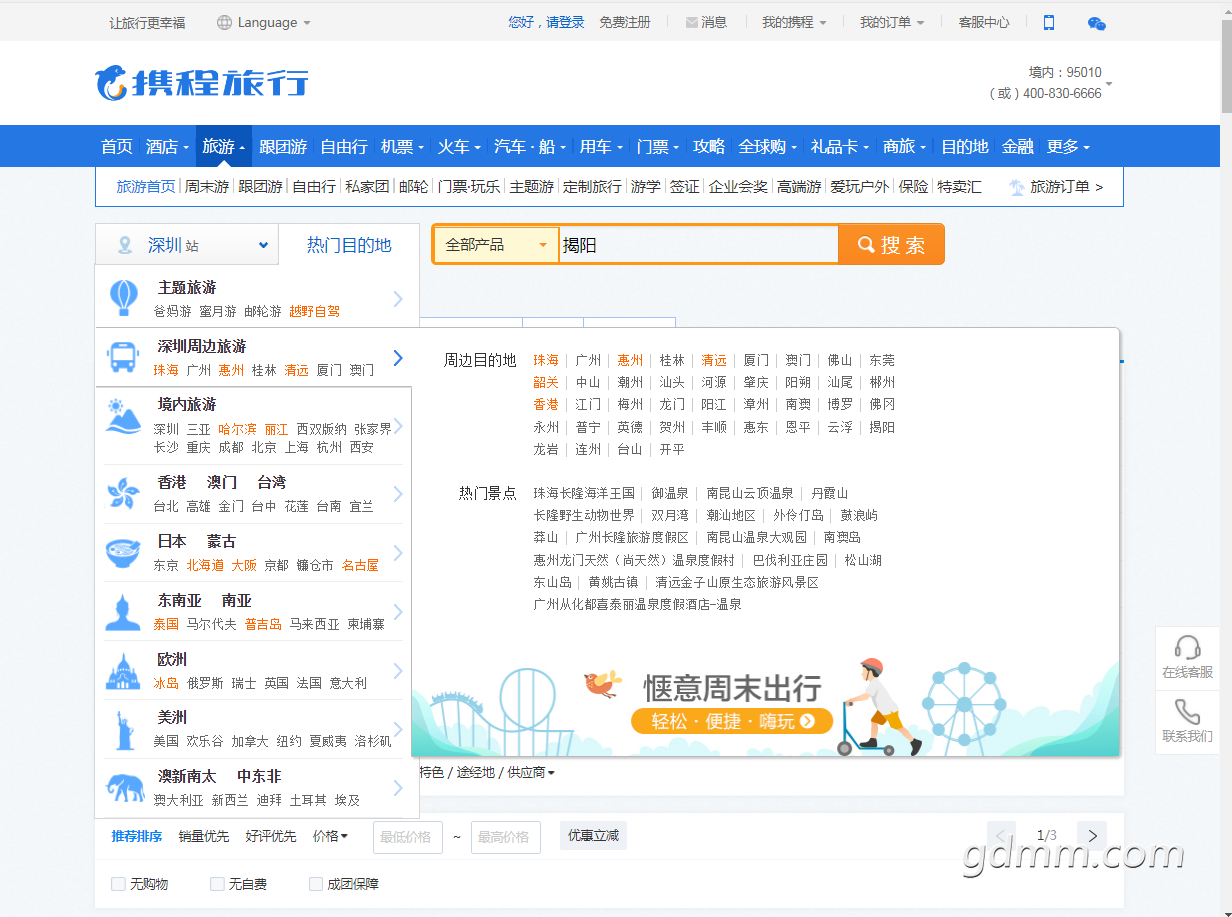Sort results by 销量优先

(x=204, y=836)
